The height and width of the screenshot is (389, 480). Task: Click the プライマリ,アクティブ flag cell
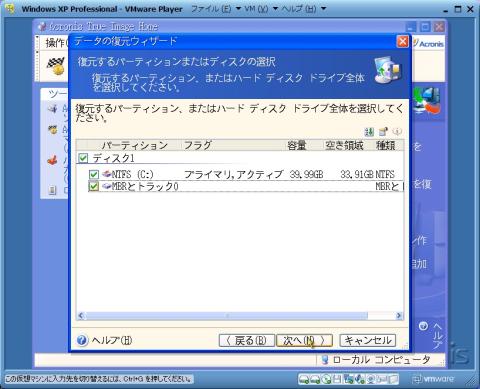point(233,174)
